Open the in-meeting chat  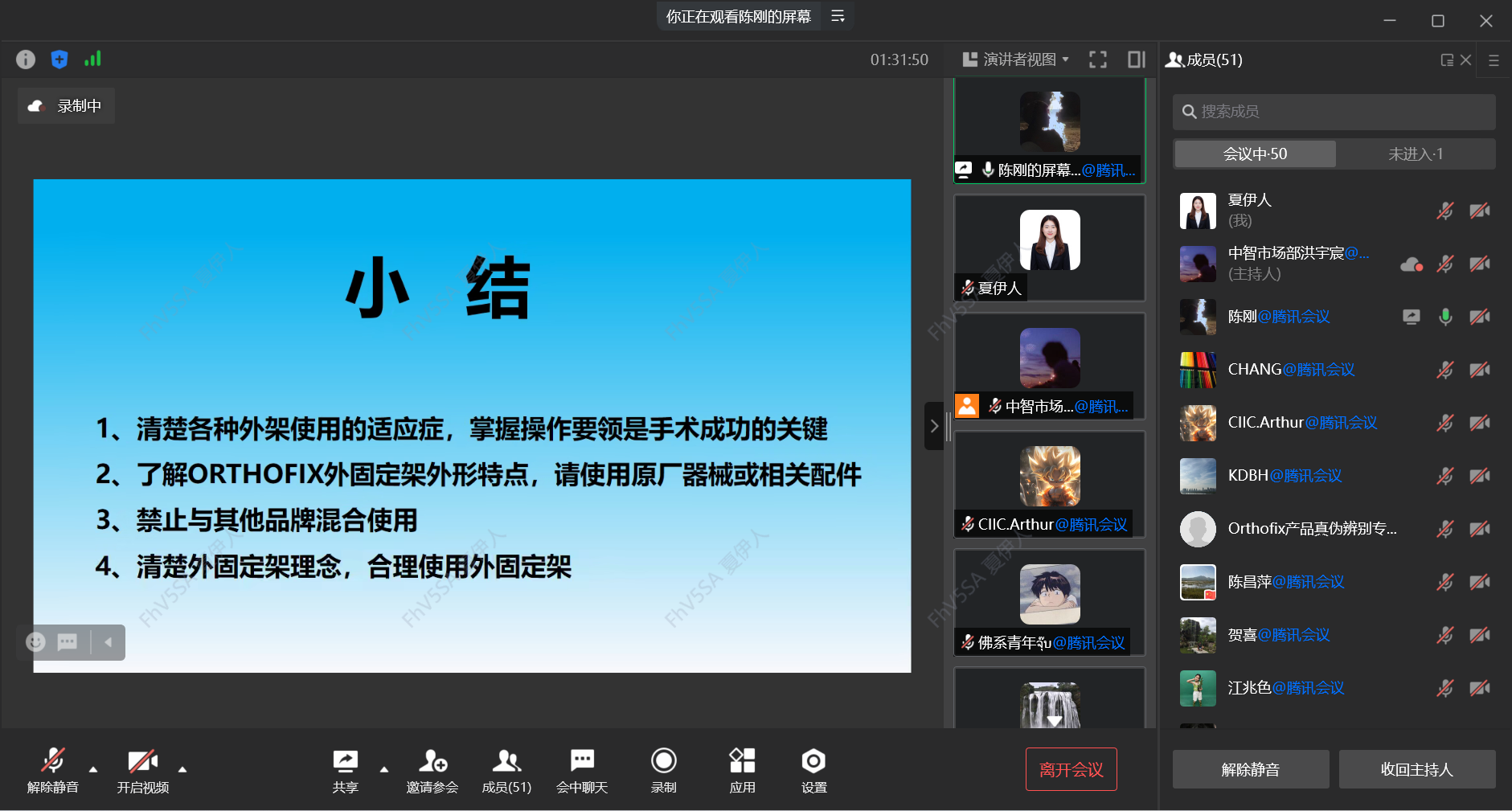(x=582, y=770)
